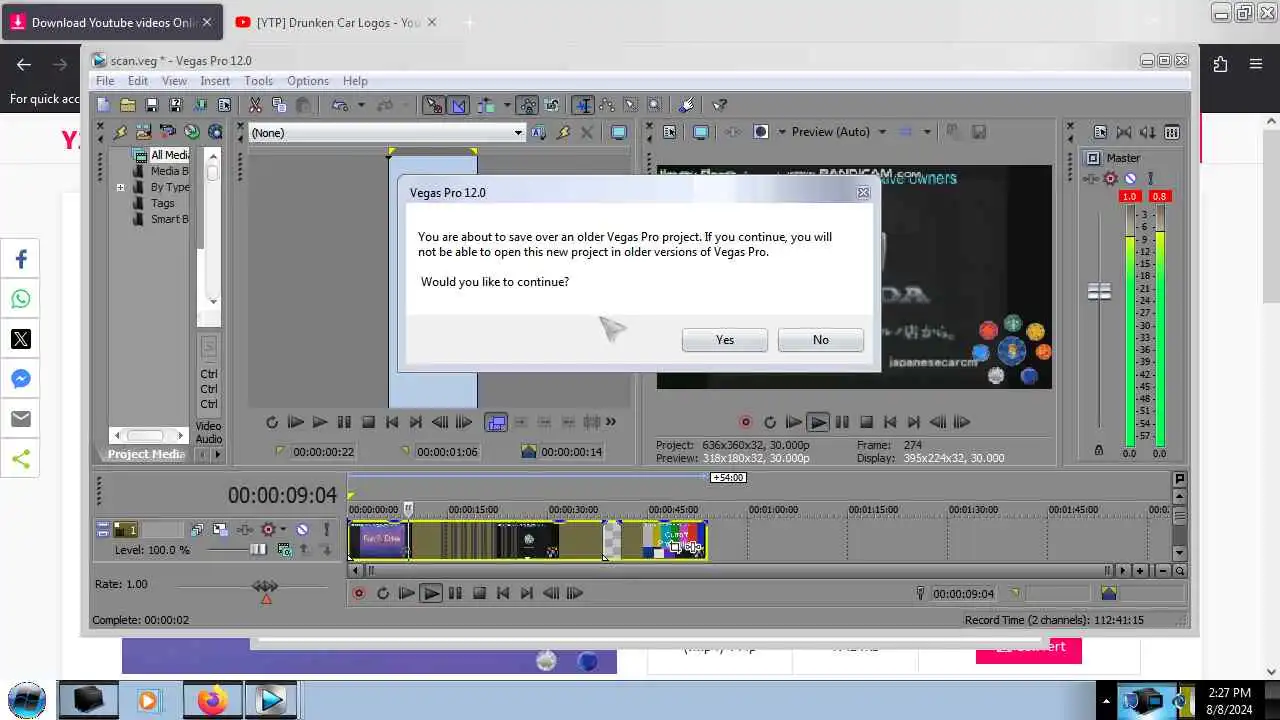Click Pause in video preview transport
Image resolution: width=1280 pixels, height=720 pixels.
pyautogui.click(x=842, y=422)
